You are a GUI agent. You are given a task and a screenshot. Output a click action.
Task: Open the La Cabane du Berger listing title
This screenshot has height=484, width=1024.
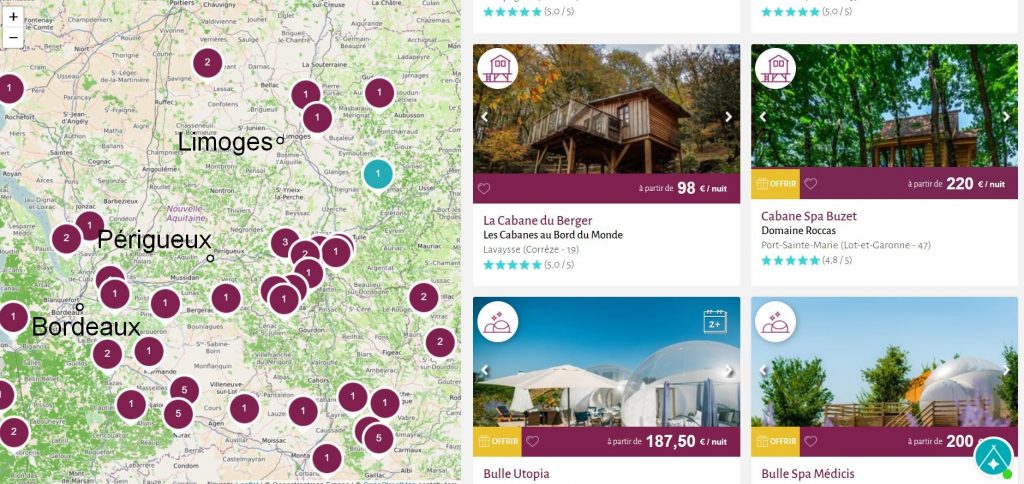click(x=538, y=220)
